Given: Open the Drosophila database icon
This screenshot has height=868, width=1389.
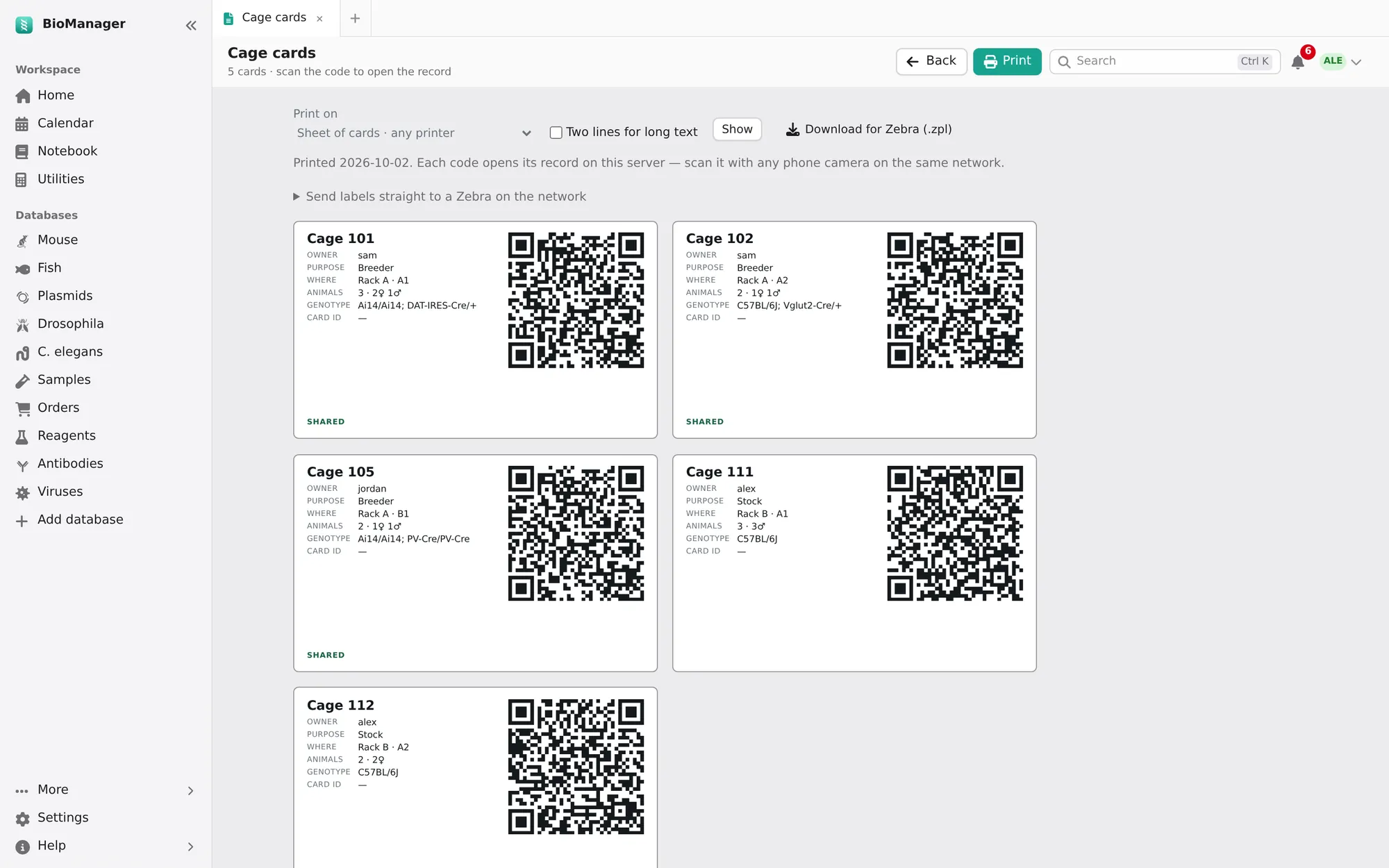Looking at the screenshot, I should [22, 324].
